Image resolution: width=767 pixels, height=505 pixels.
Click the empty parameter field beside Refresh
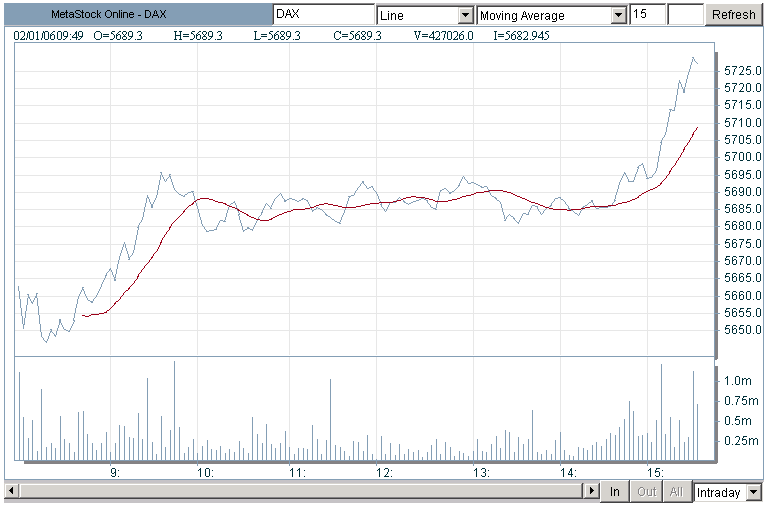pyautogui.click(x=685, y=15)
